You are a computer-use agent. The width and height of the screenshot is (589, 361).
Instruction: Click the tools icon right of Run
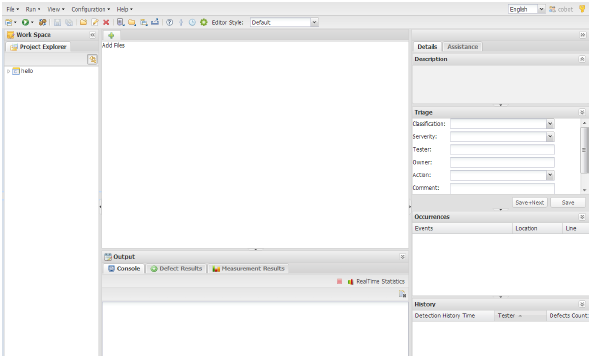click(42, 23)
